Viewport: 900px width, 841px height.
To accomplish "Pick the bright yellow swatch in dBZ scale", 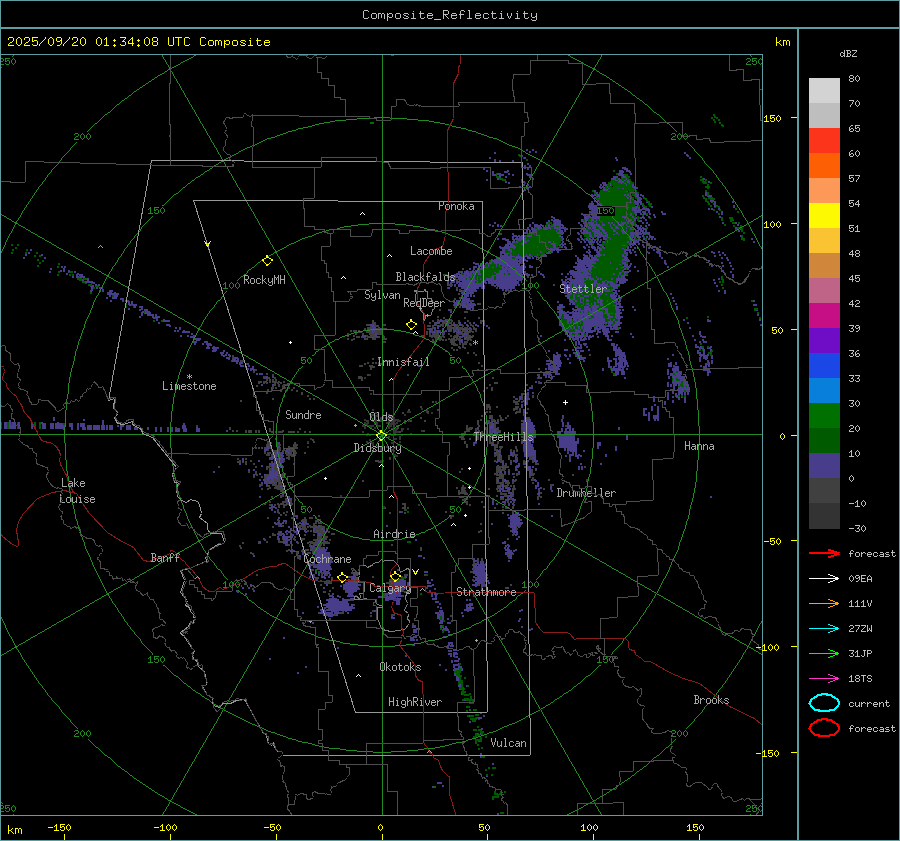I will pos(824,215).
